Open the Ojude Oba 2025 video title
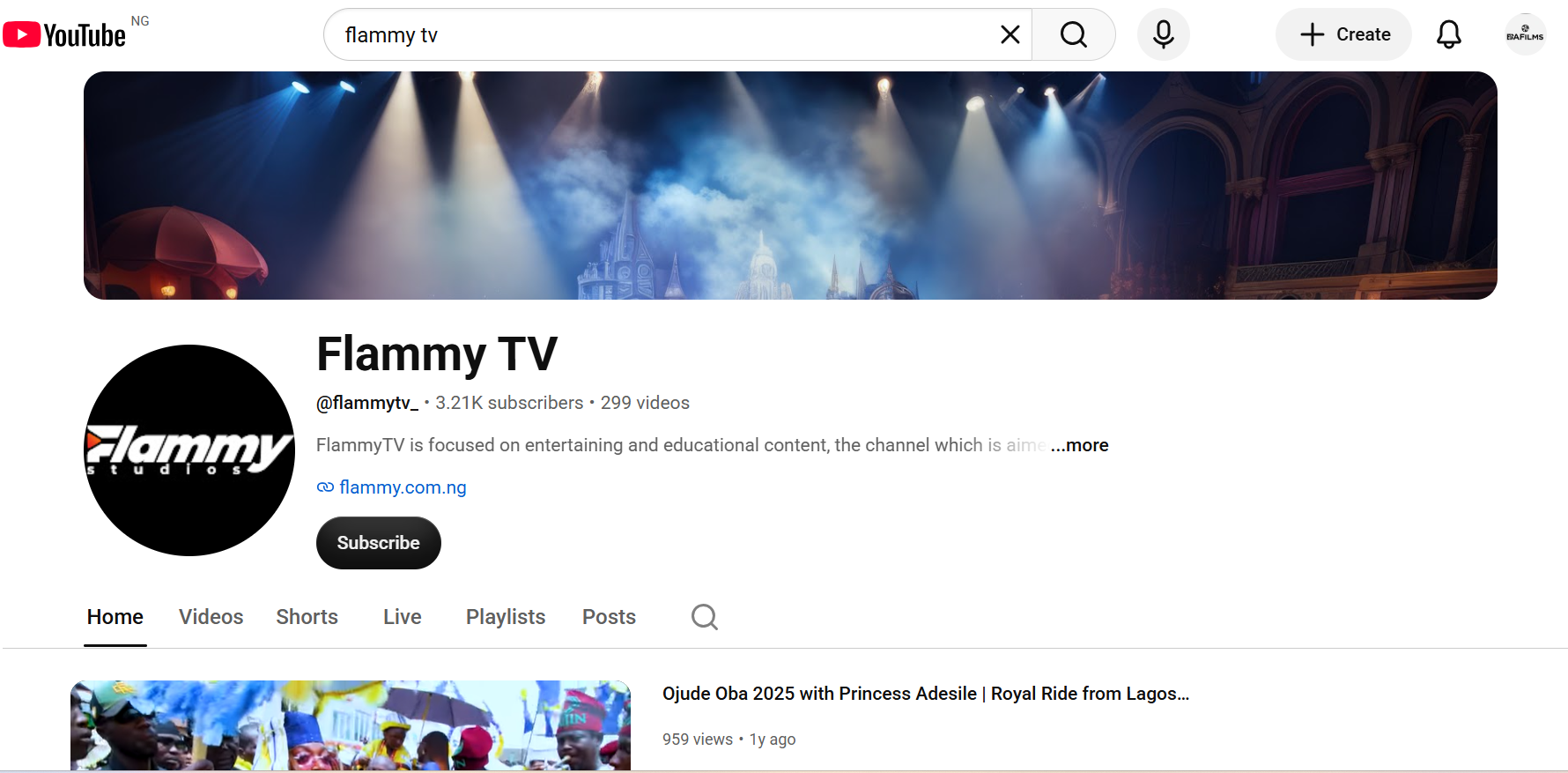1568x773 pixels. [926, 694]
